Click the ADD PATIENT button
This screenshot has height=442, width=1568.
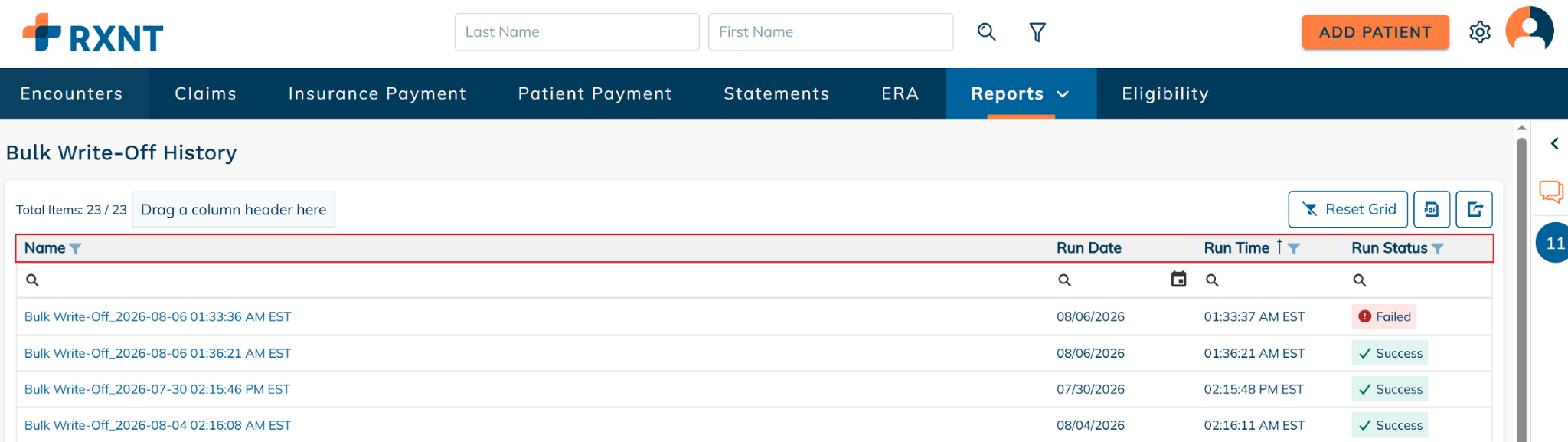click(x=1375, y=32)
